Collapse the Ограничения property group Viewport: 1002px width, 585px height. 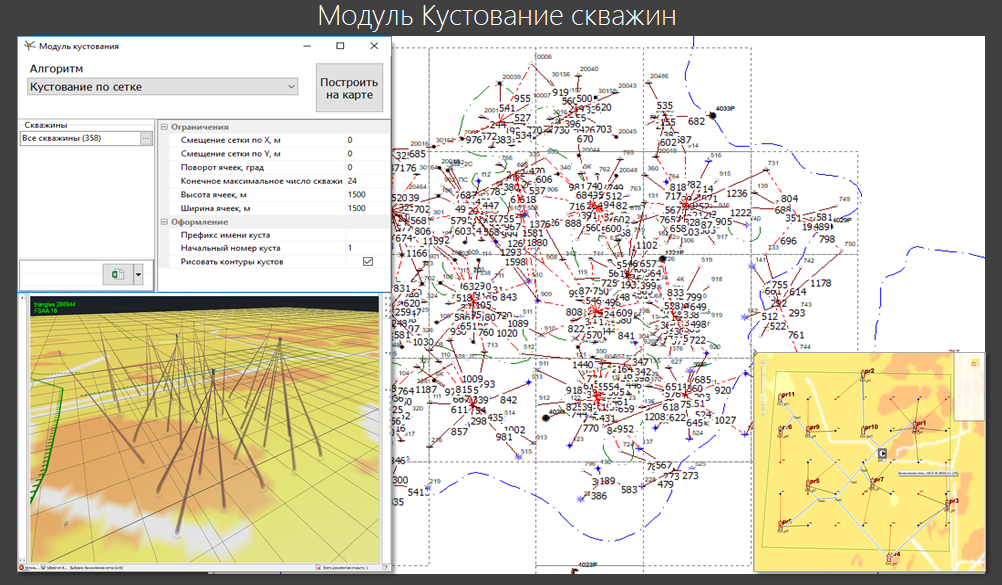(164, 127)
